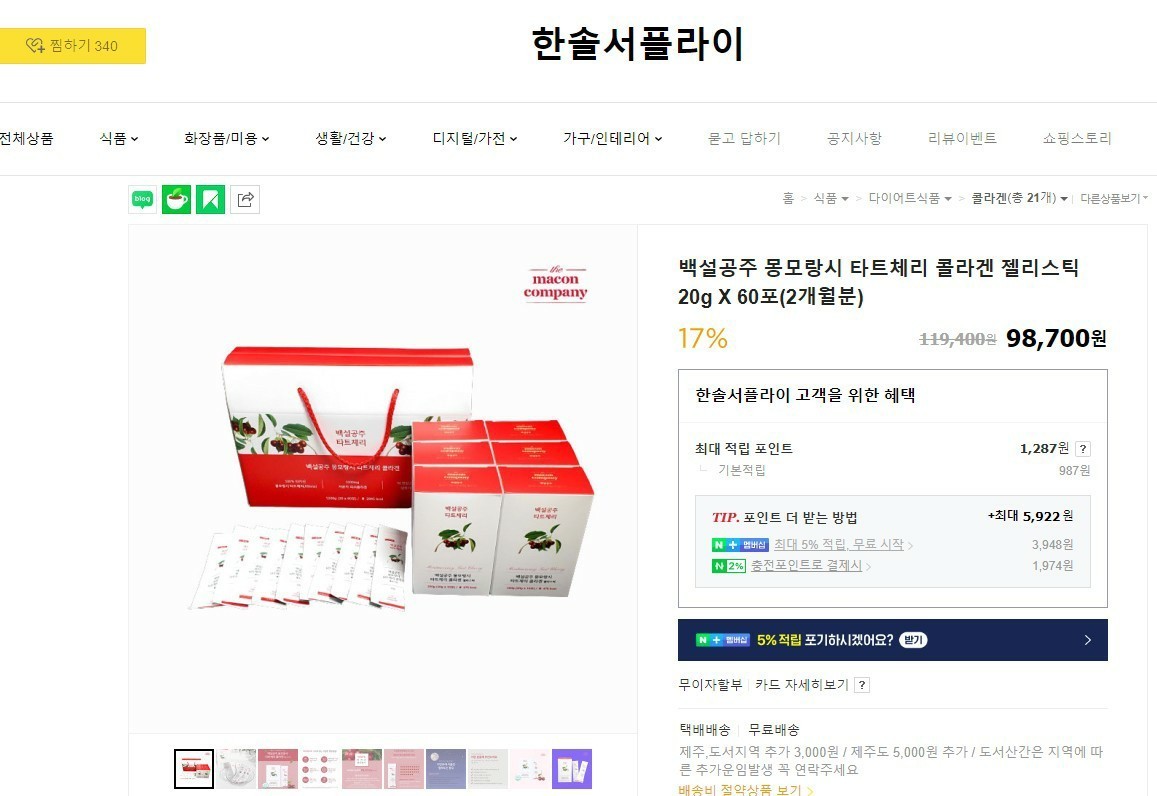This screenshot has width=1157, height=796.
Task: Click the arrow on the 5%적립 membership banner
Action: coord(1088,640)
